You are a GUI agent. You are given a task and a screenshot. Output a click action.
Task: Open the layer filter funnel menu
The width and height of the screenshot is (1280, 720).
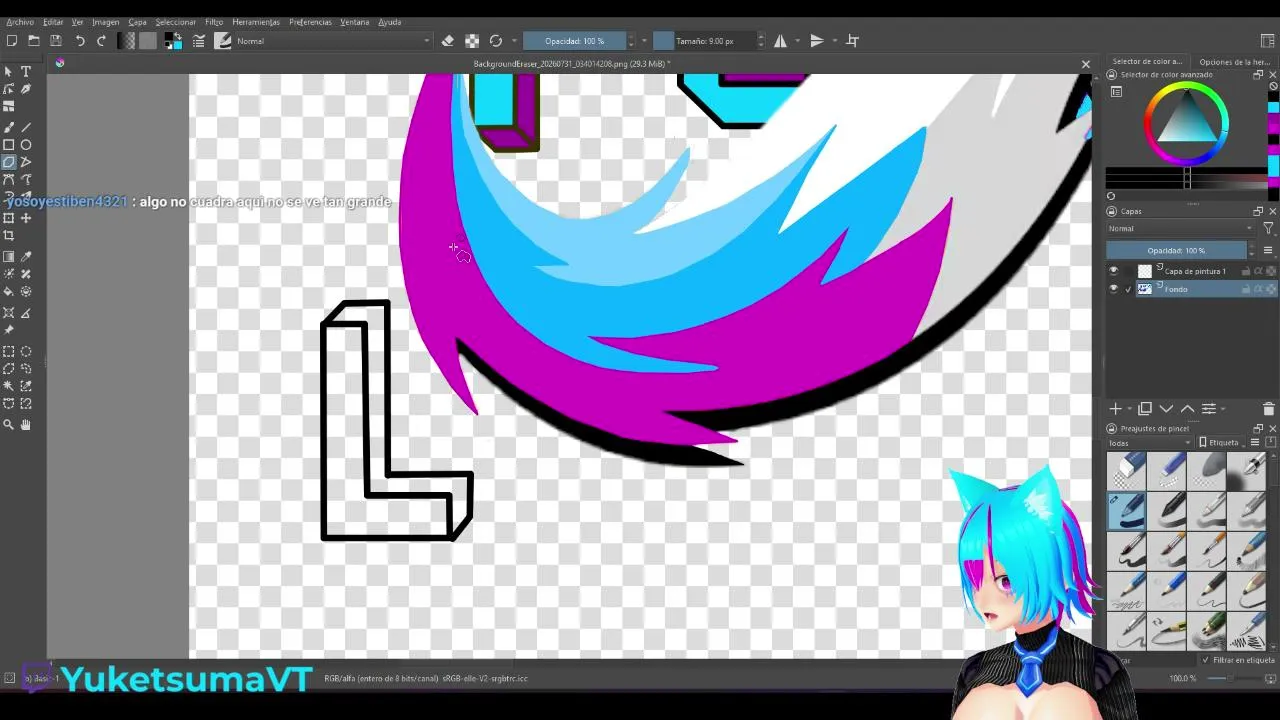[x=1268, y=229]
